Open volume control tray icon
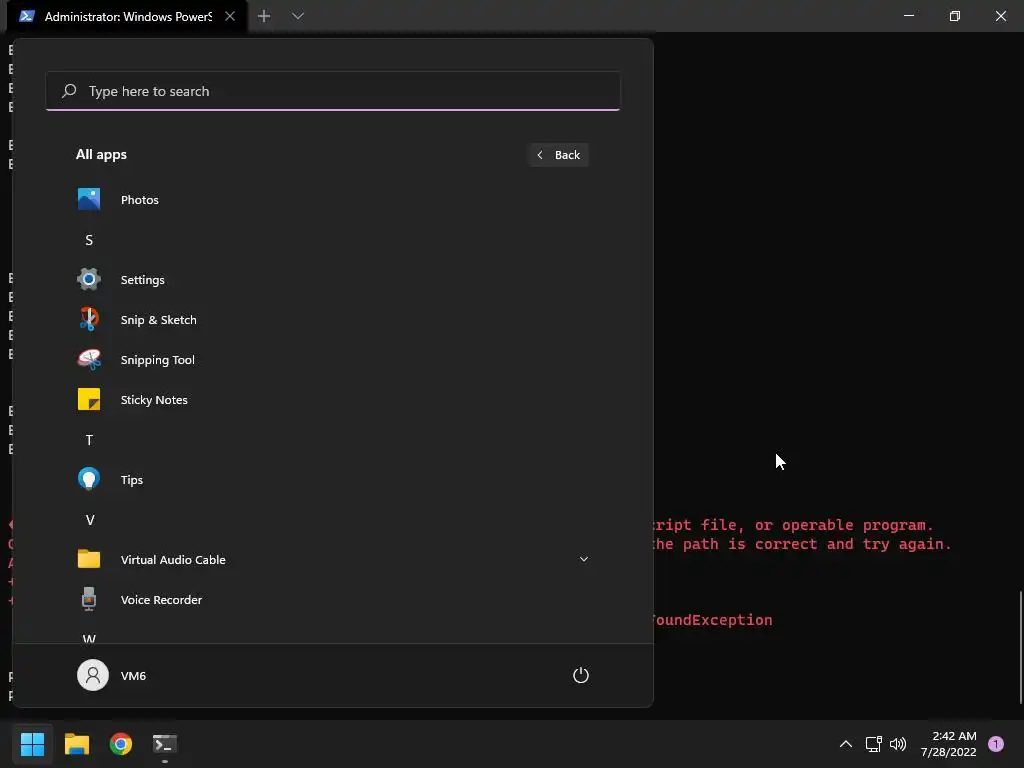Viewport: 1024px width, 768px height. tap(898, 744)
